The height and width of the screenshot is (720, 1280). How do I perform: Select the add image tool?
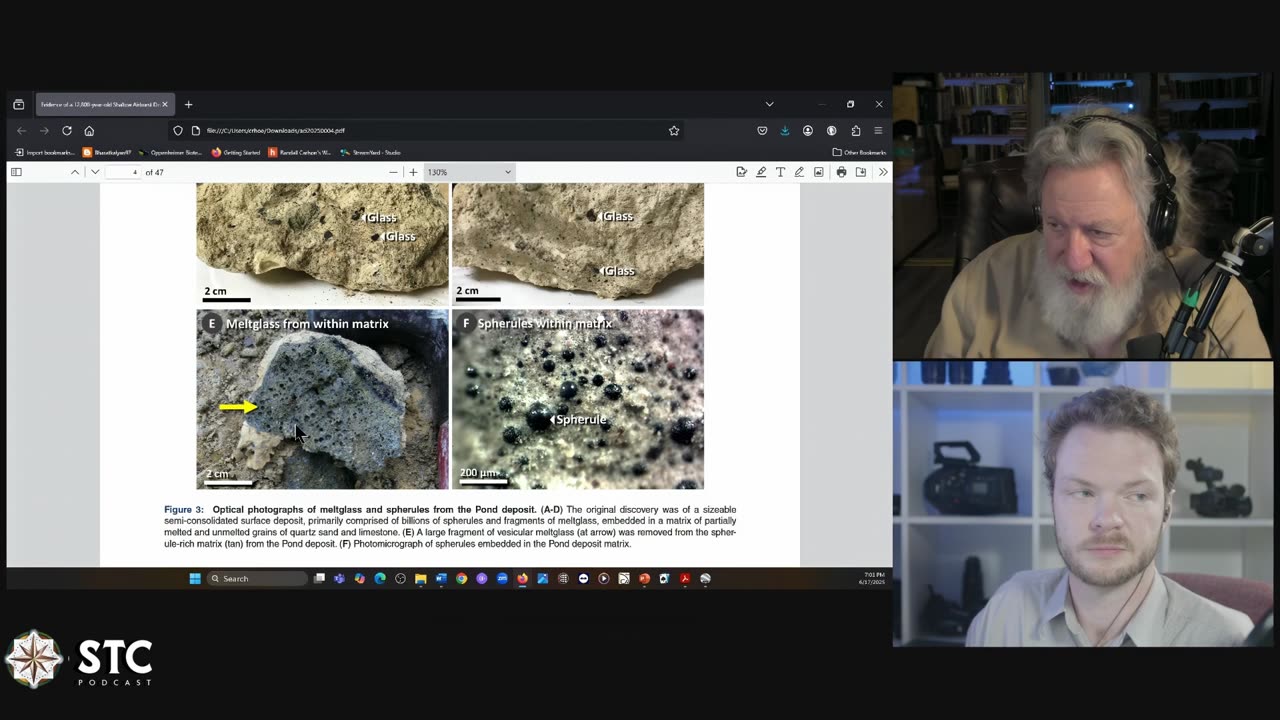pos(818,172)
